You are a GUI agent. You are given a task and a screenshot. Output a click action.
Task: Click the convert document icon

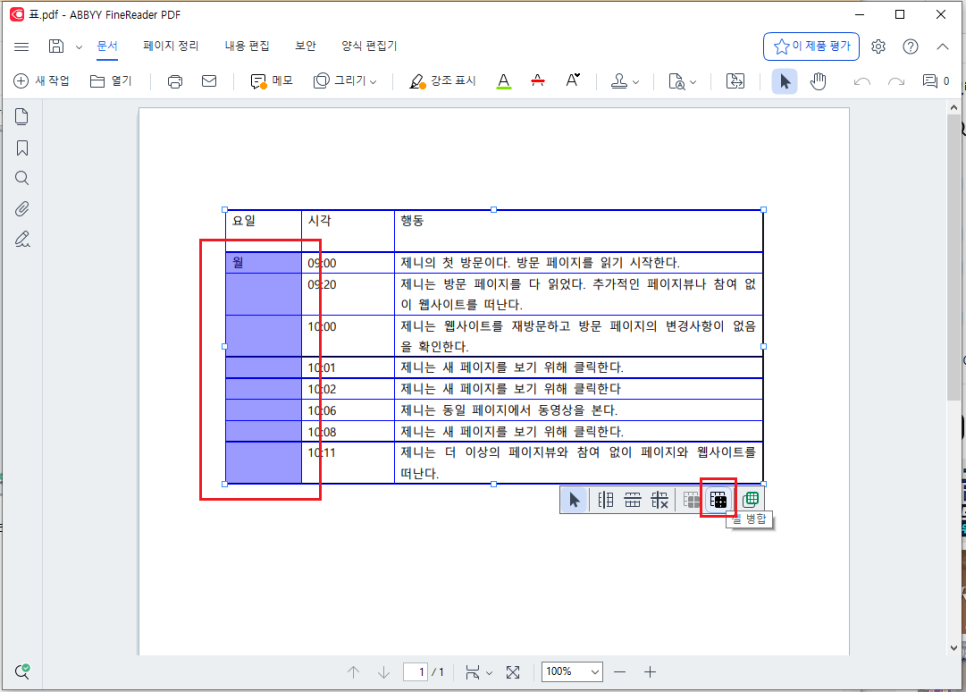click(735, 81)
